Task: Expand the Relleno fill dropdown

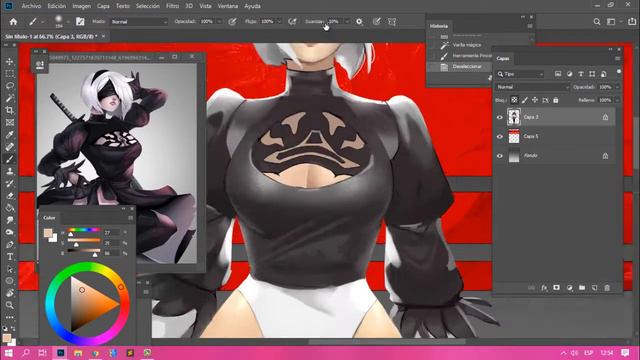Action: click(617, 100)
